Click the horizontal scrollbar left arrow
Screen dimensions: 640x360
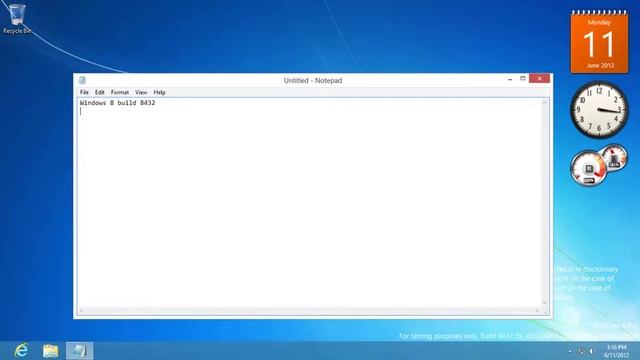[82, 311]
